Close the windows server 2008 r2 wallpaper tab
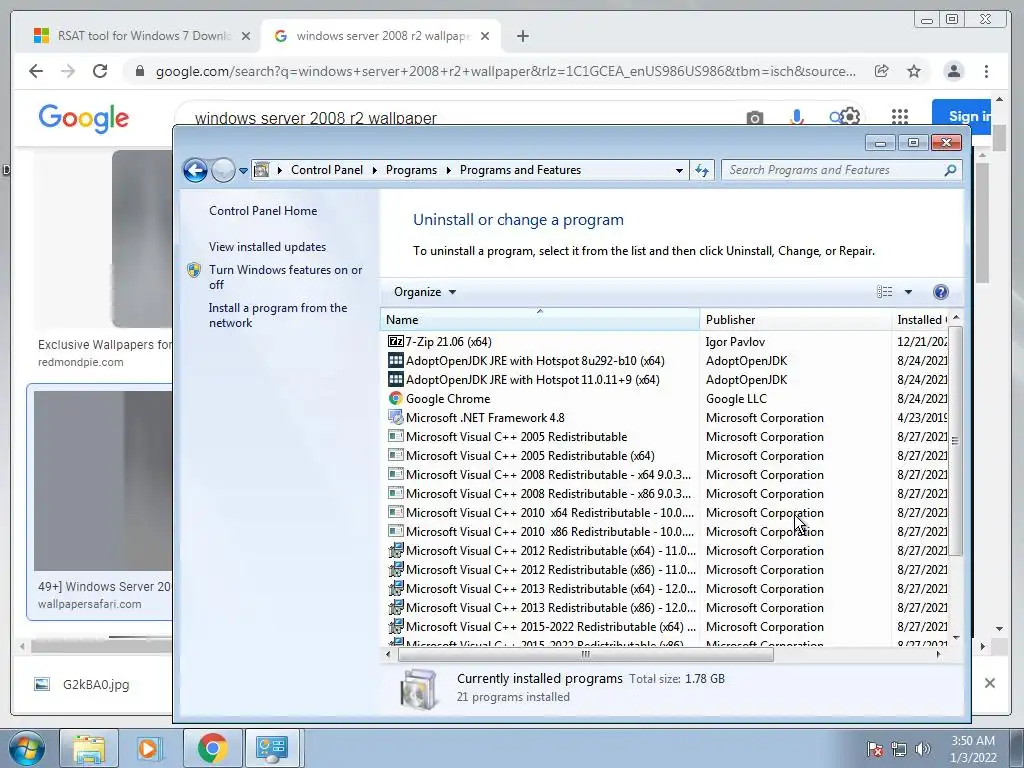 point(485,36)
